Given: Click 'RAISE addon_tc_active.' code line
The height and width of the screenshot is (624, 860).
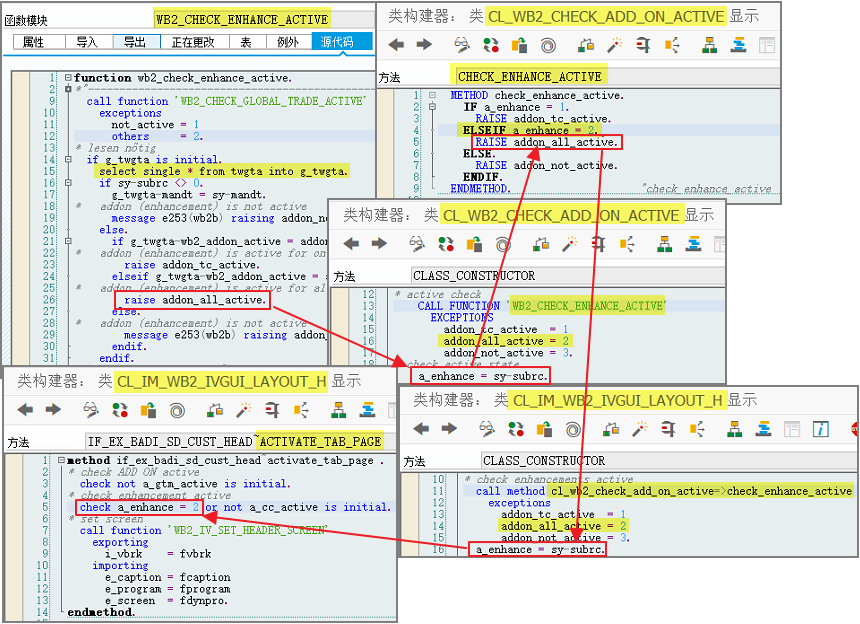Looking at the screenshot, I should coord(543,118).
